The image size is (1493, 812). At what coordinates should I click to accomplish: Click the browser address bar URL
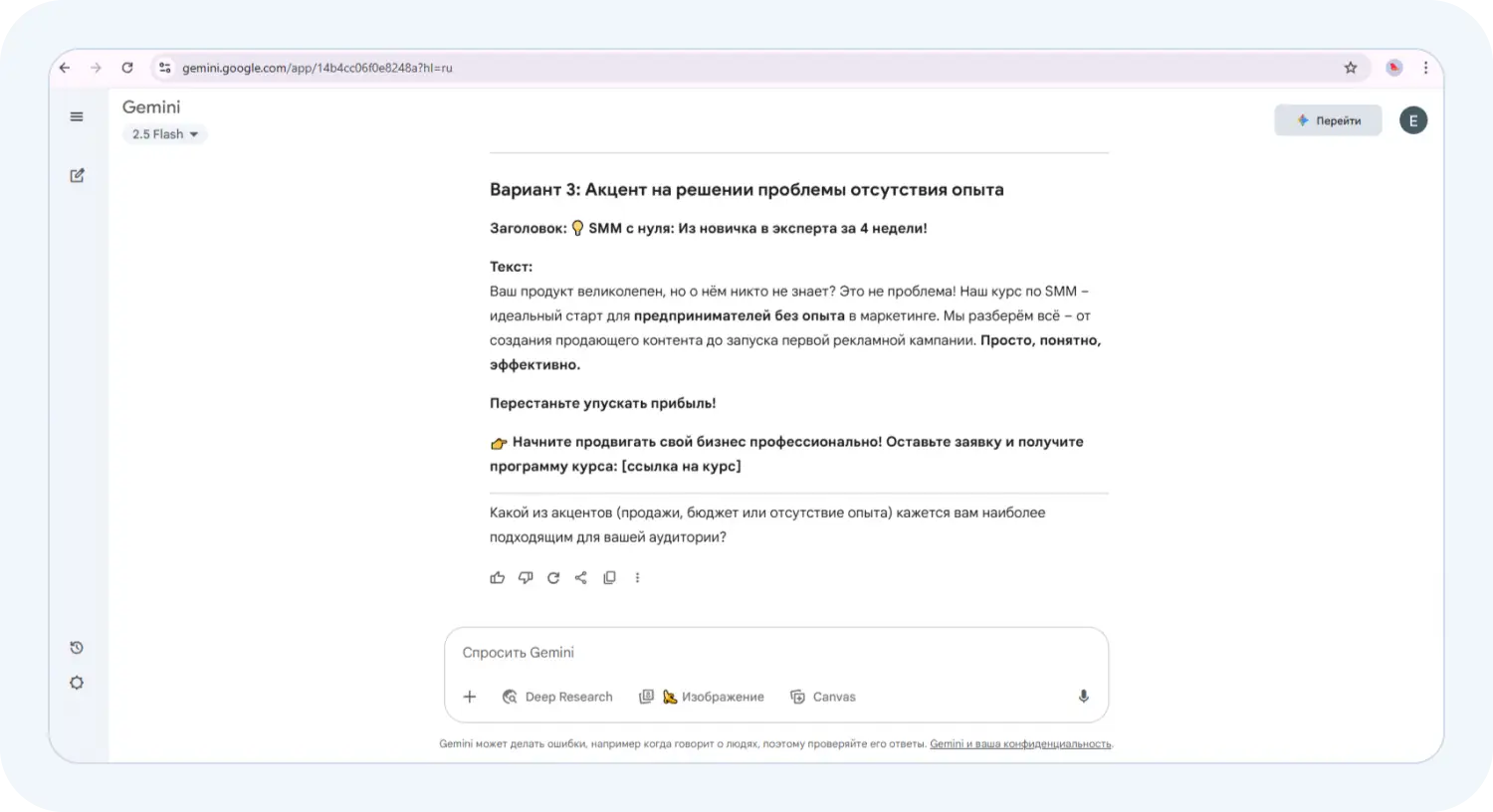[318, 68]
